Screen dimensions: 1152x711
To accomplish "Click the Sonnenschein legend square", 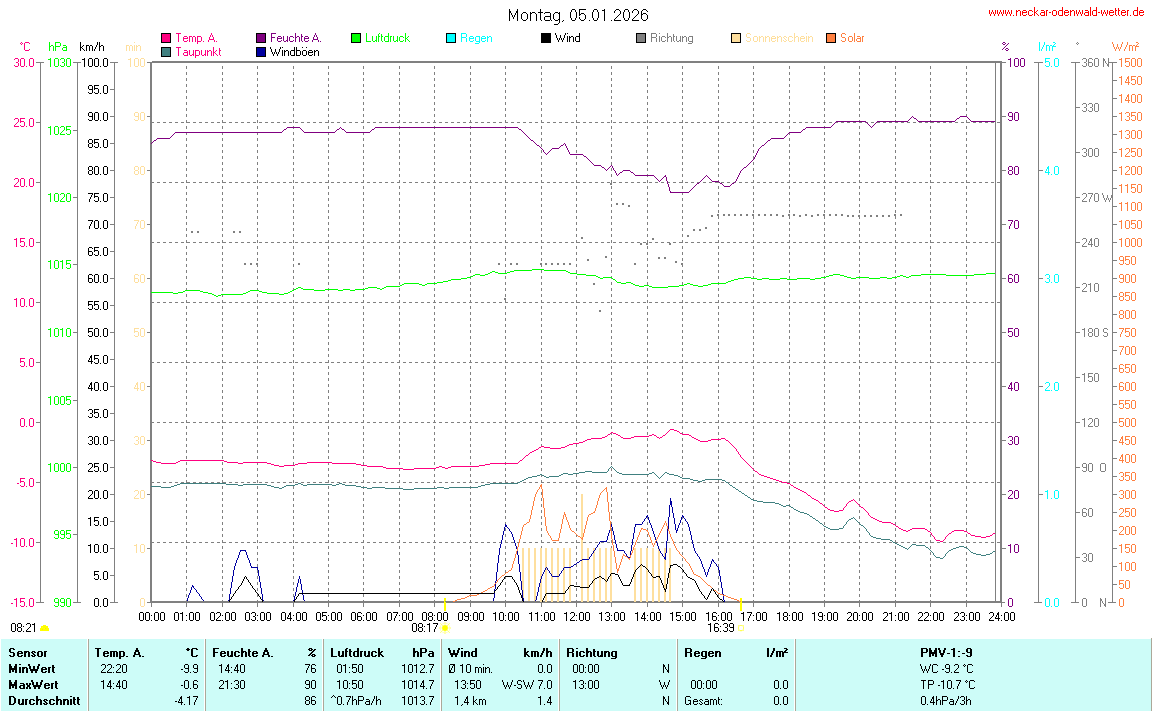I will coord(736,39).
